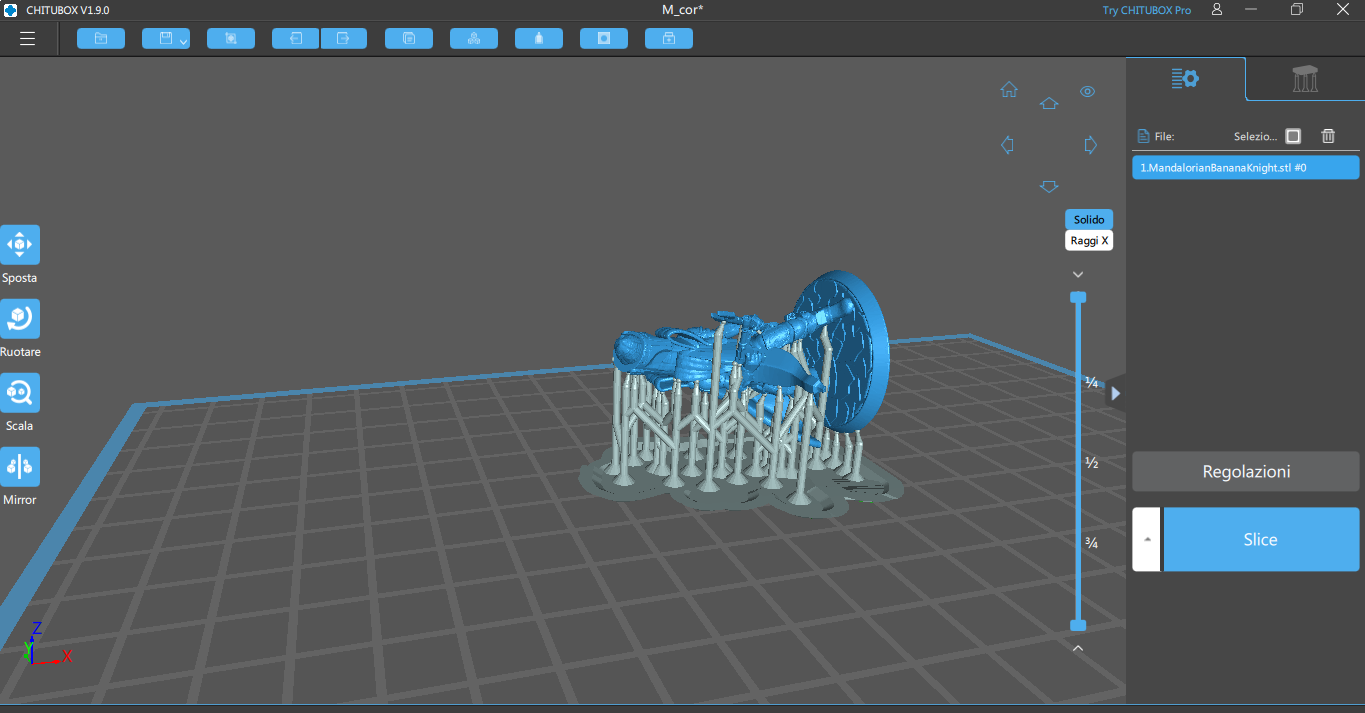Image resolution: width=1365 pixels, height=713 pixels.
Task: Click the undo arrow toolbar button
Action: pos(296,39)
